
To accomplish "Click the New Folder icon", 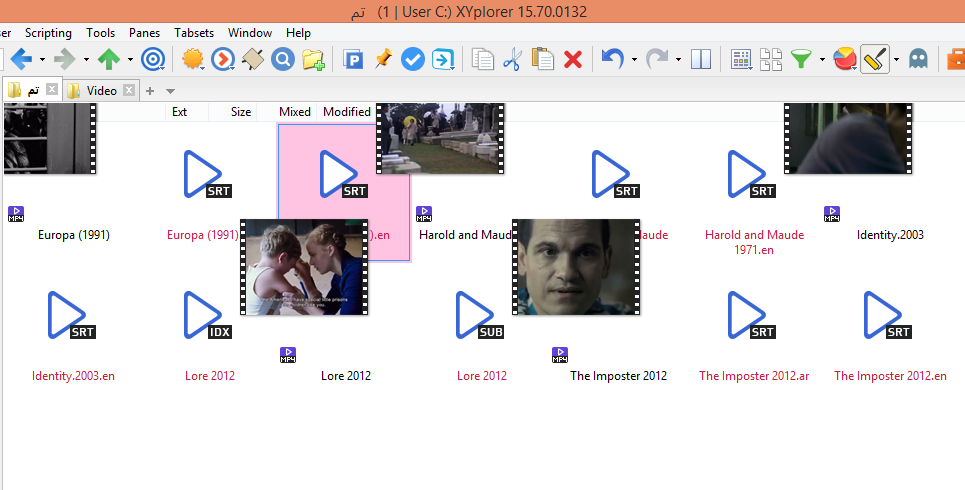I will [x=314, y=59].
